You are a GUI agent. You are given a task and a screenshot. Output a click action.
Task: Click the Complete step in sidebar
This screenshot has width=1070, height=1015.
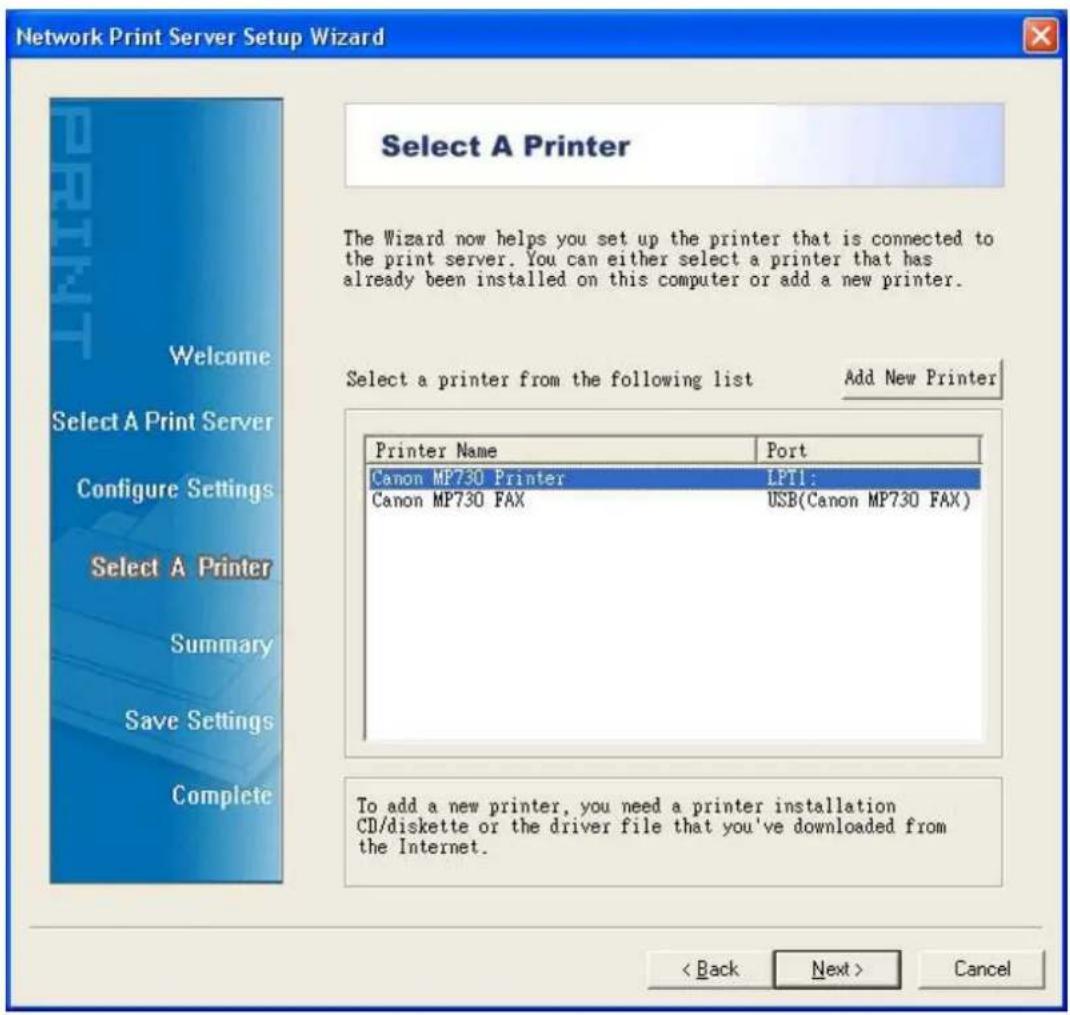pyautogui.click(x=221, y=795)
